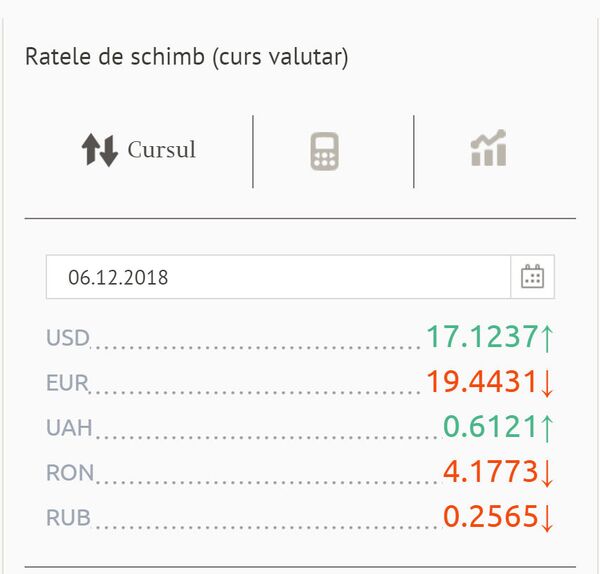
Task: Click the red down arrow beside RUB
Action: [x=546, y=517]
